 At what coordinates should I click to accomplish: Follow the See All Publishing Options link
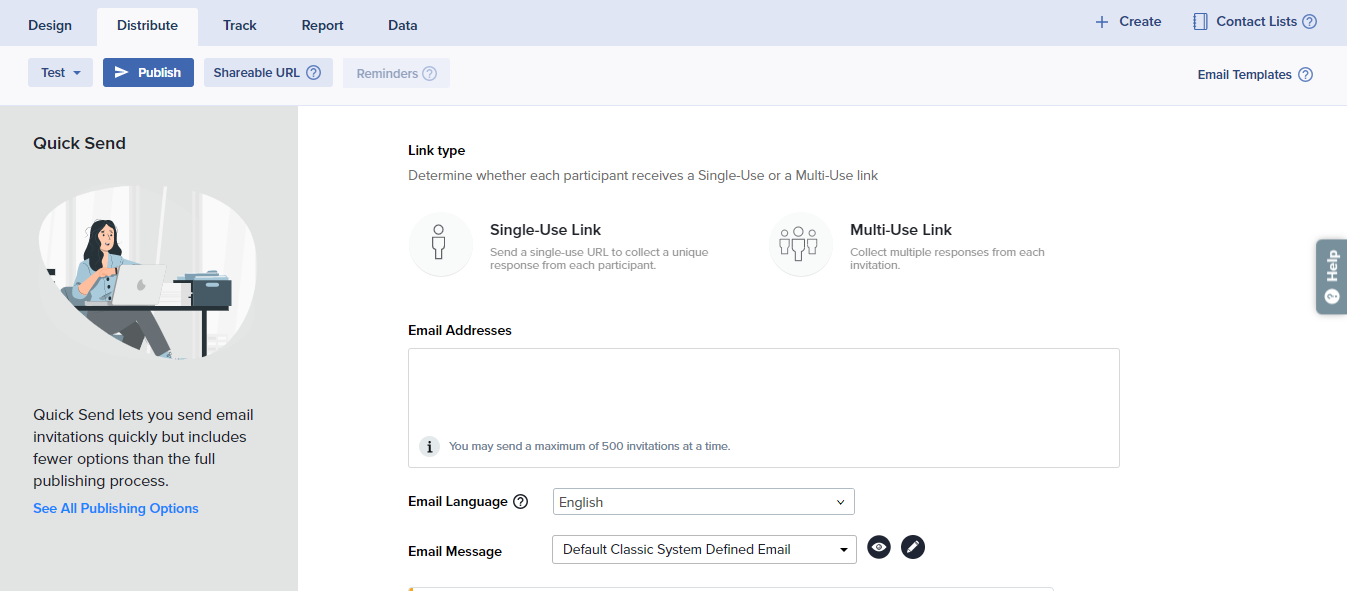click(116, 509)
